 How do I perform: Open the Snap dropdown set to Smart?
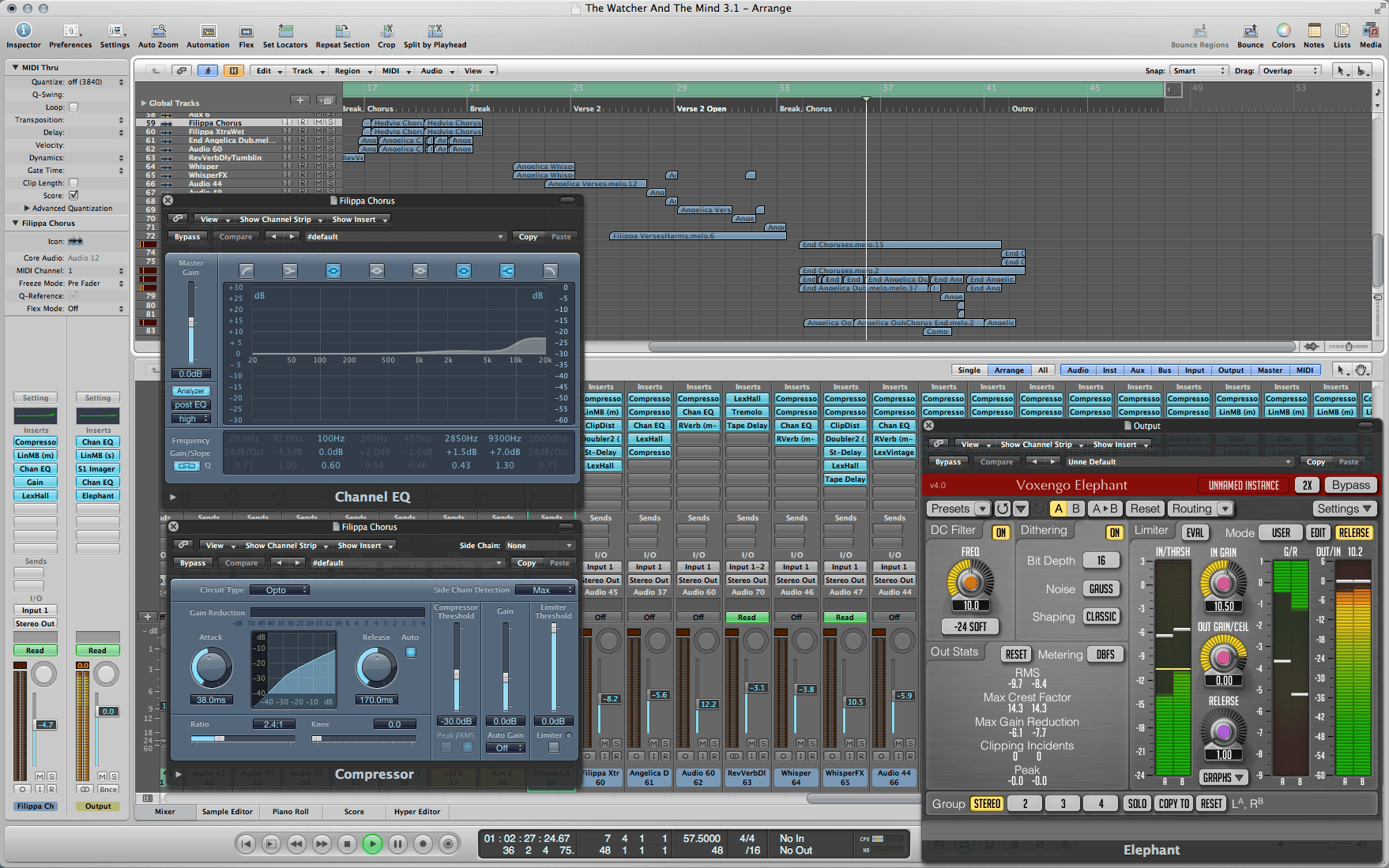(1199, 70)
